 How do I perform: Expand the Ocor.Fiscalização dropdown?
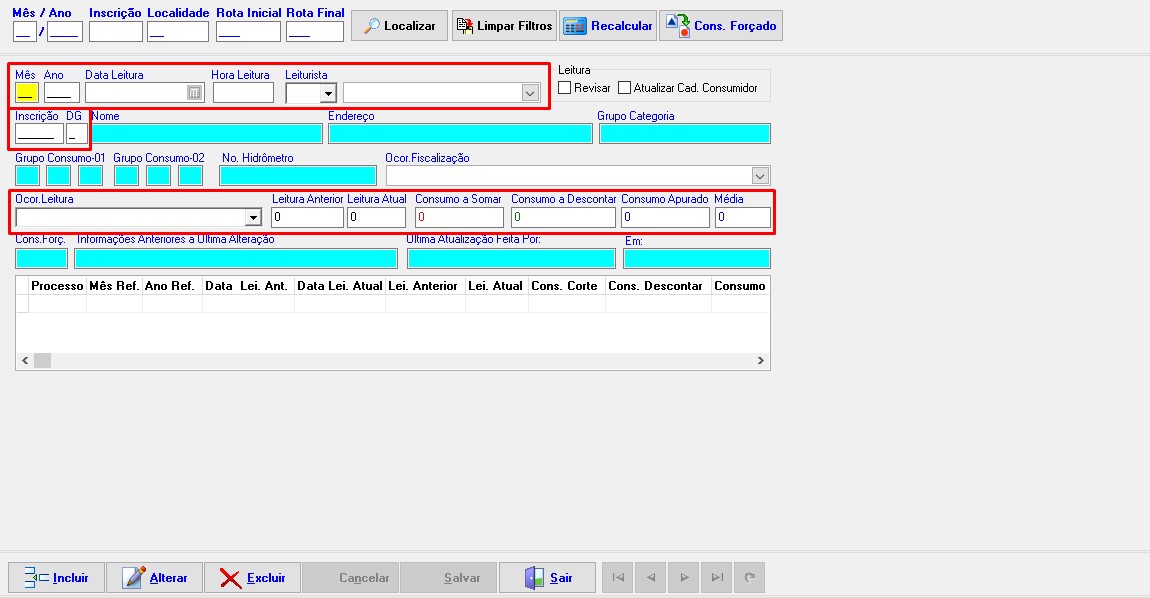point(761,176)
